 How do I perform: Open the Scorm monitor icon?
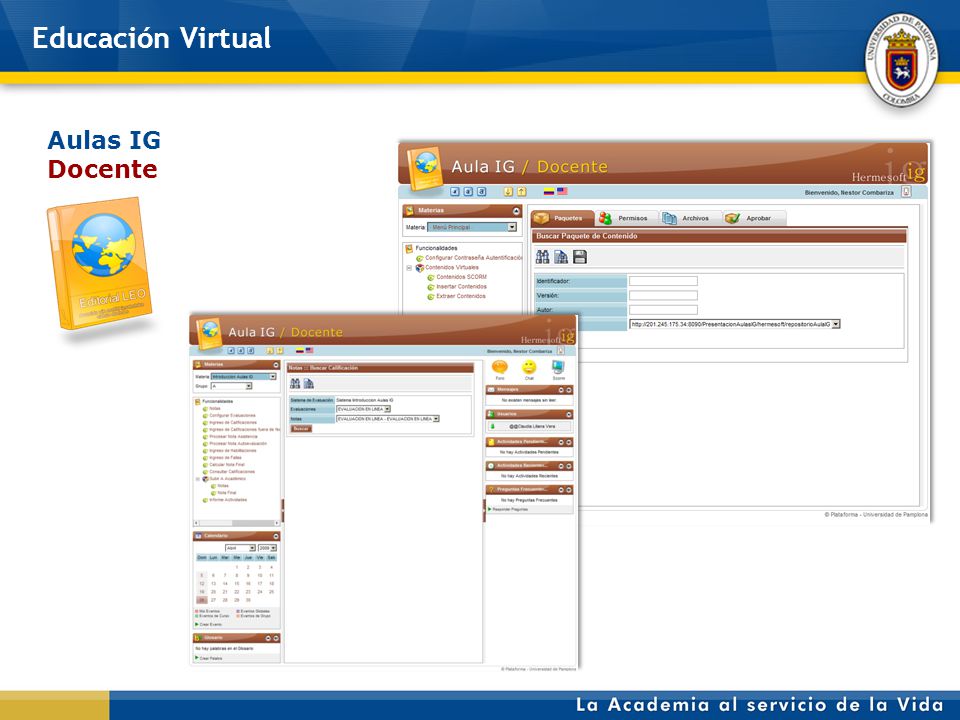click(x=558, y=368)
